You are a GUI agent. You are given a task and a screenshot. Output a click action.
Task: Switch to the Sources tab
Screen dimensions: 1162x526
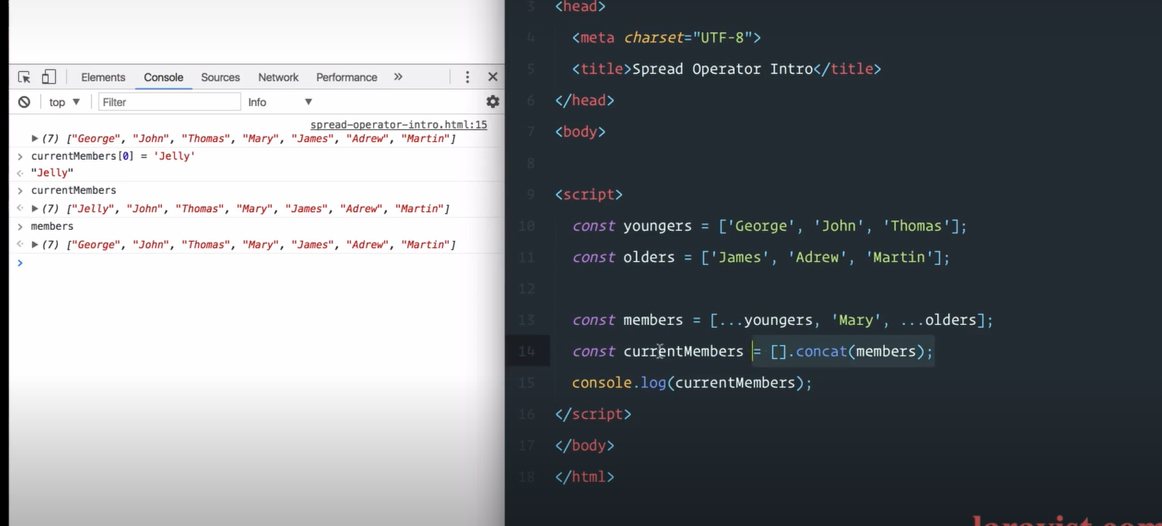pos(220,77)
